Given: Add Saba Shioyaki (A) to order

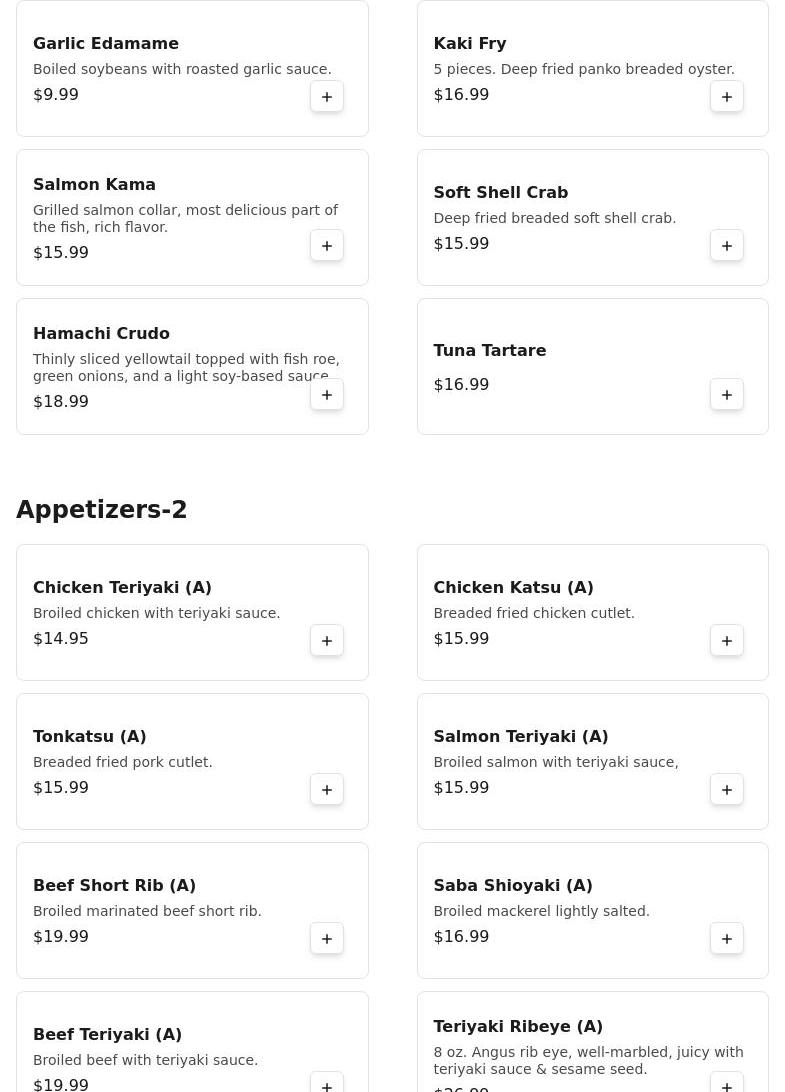Looking at the screenshot, I should [727, 939].
